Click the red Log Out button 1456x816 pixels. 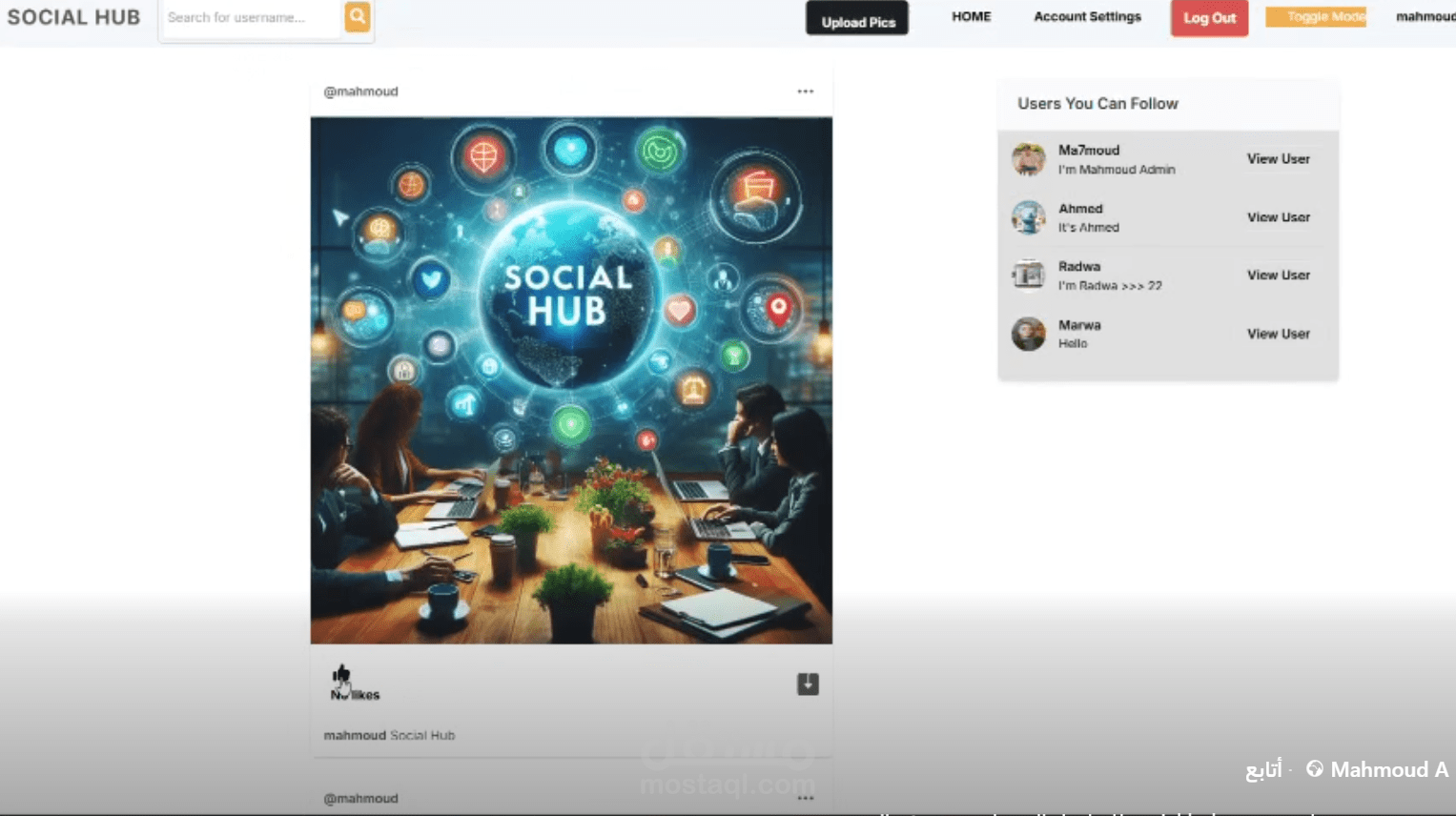[x=1210, y=18]
